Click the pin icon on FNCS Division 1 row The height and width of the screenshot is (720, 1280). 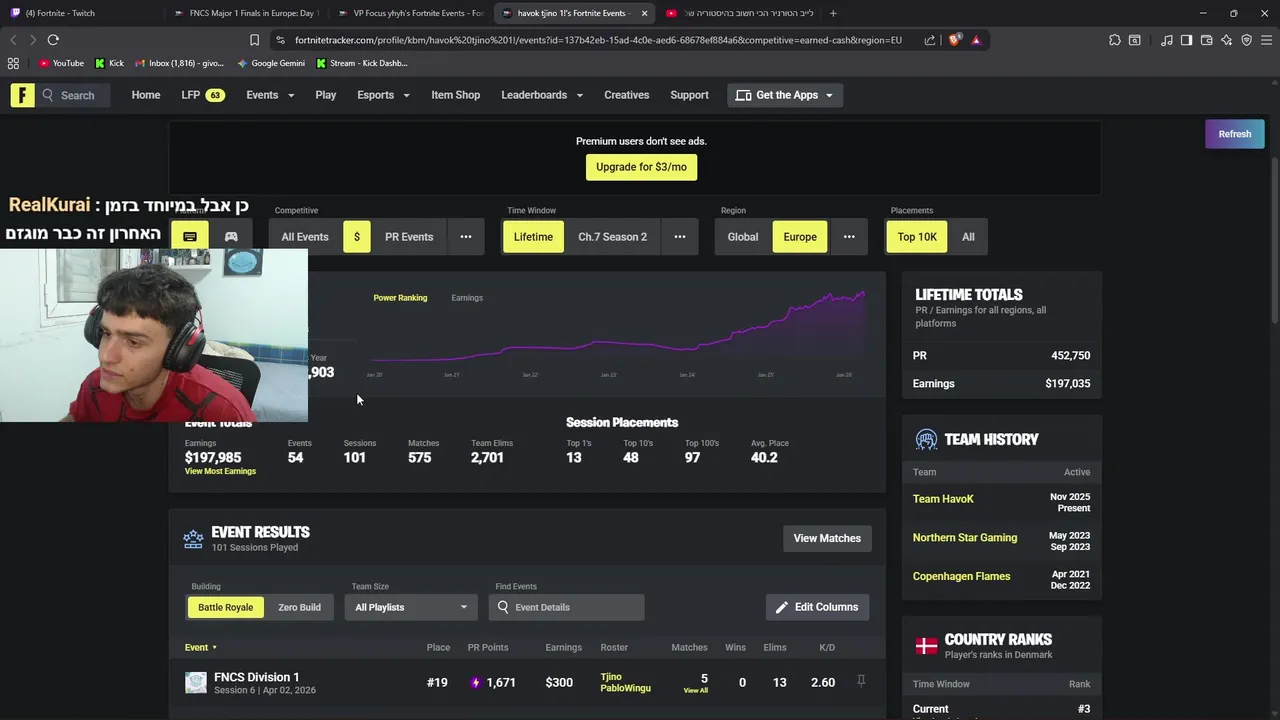point(860,681)
